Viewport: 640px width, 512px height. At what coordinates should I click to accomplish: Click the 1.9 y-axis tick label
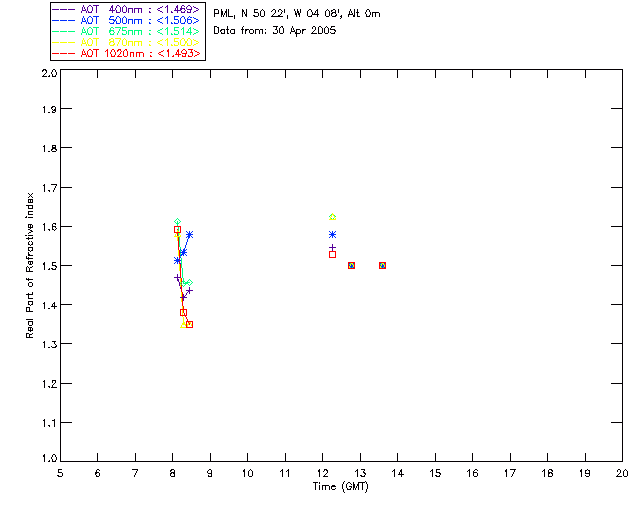click(x=49, y=109)
